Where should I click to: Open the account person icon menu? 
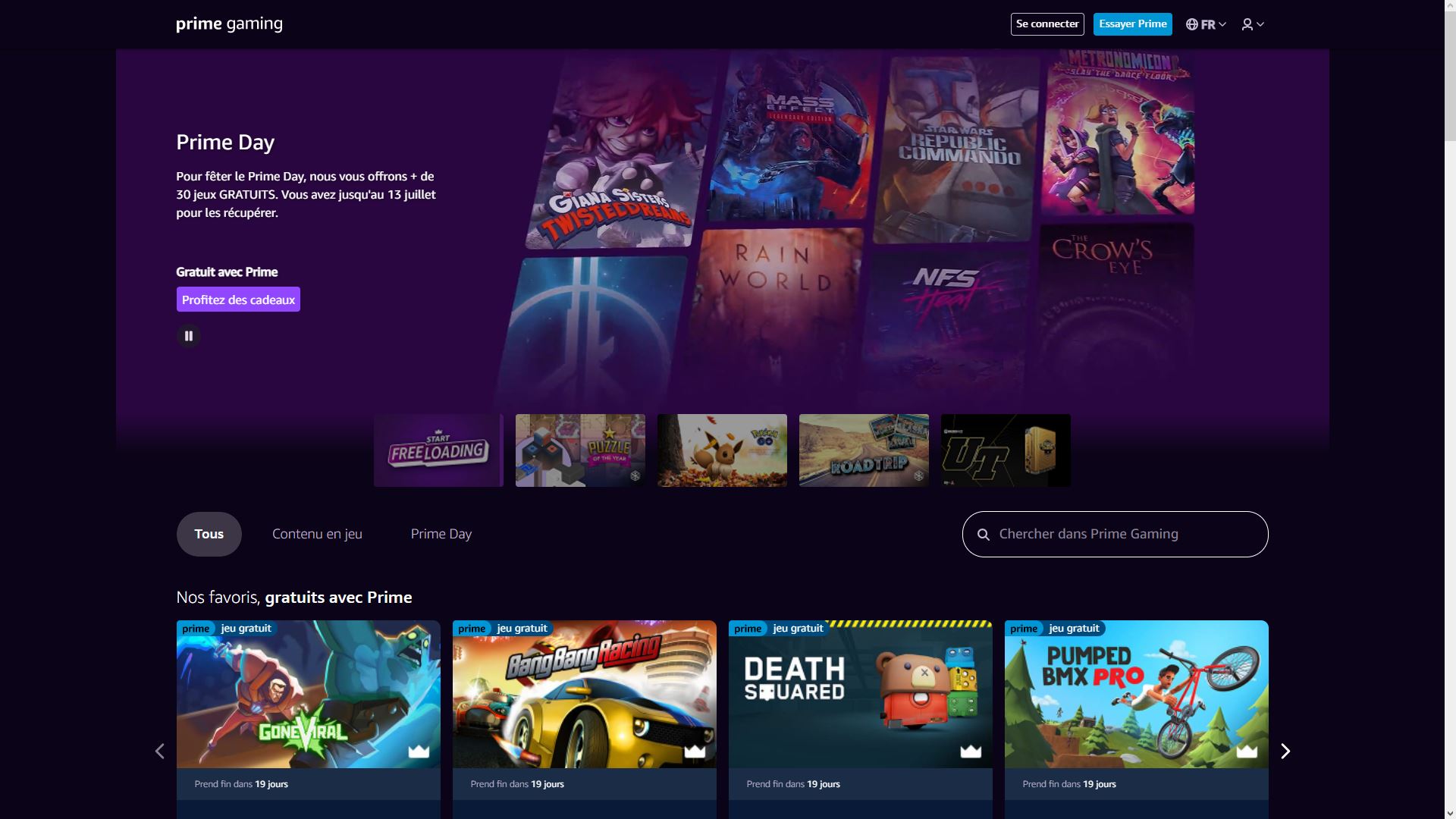coord(1247,24)
